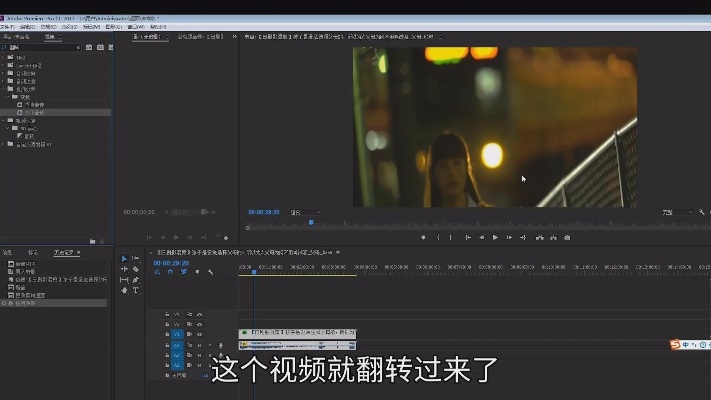The height and width of the screenshot is (400, 711).
Task: Toggle nest-or-individual-clips insert mode icon
Action: point(157,272)
